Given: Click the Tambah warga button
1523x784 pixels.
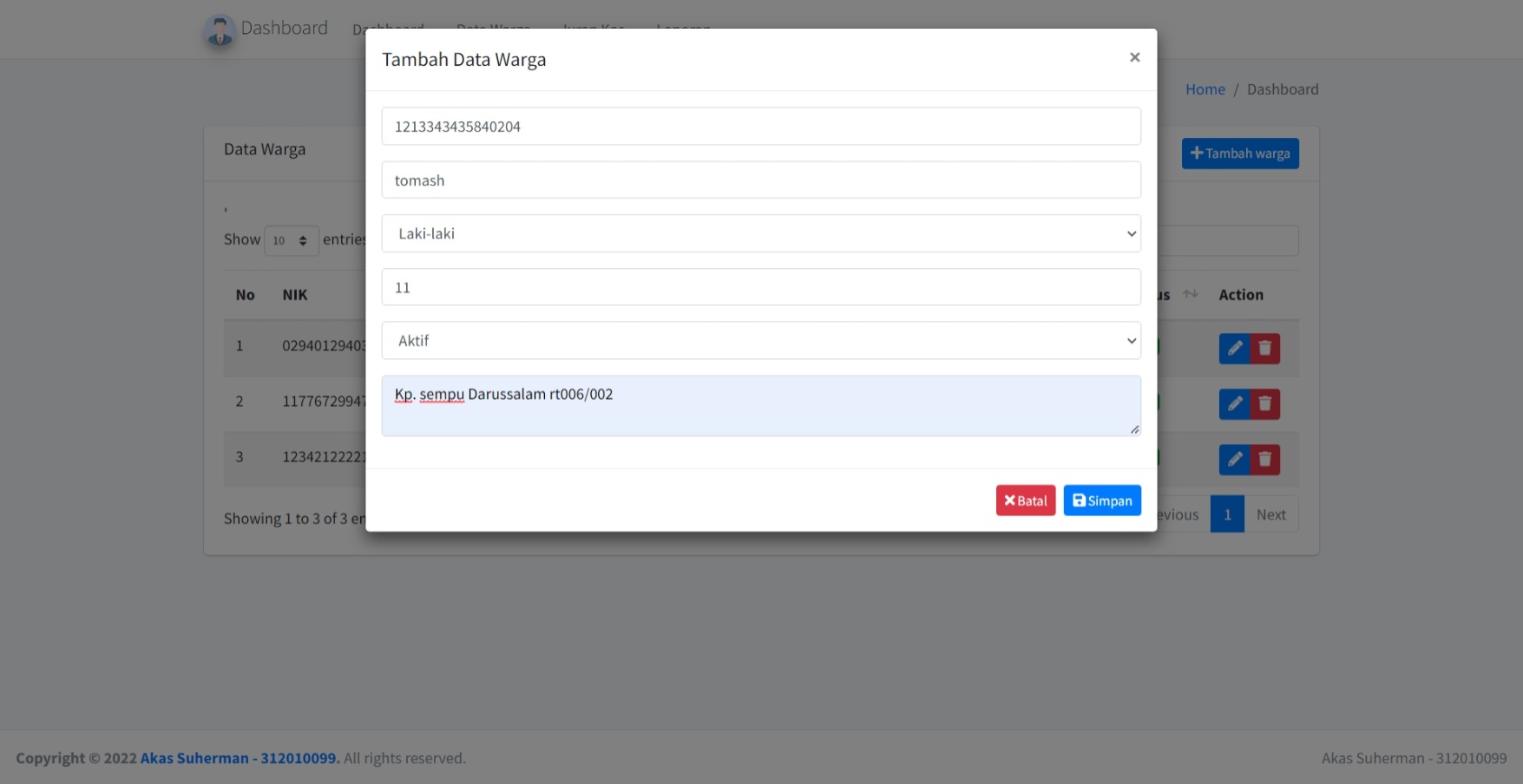Looking at the screenshot, I should pyautogui.click(x=1239, y=153).
